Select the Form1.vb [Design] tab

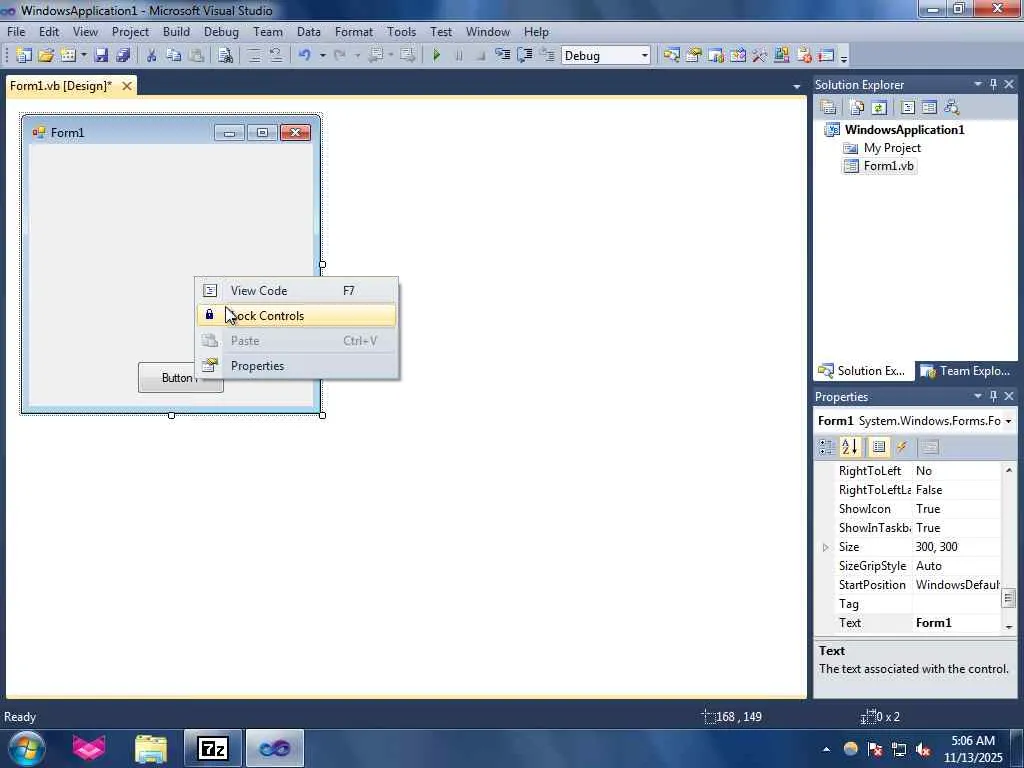click(61, 86)
